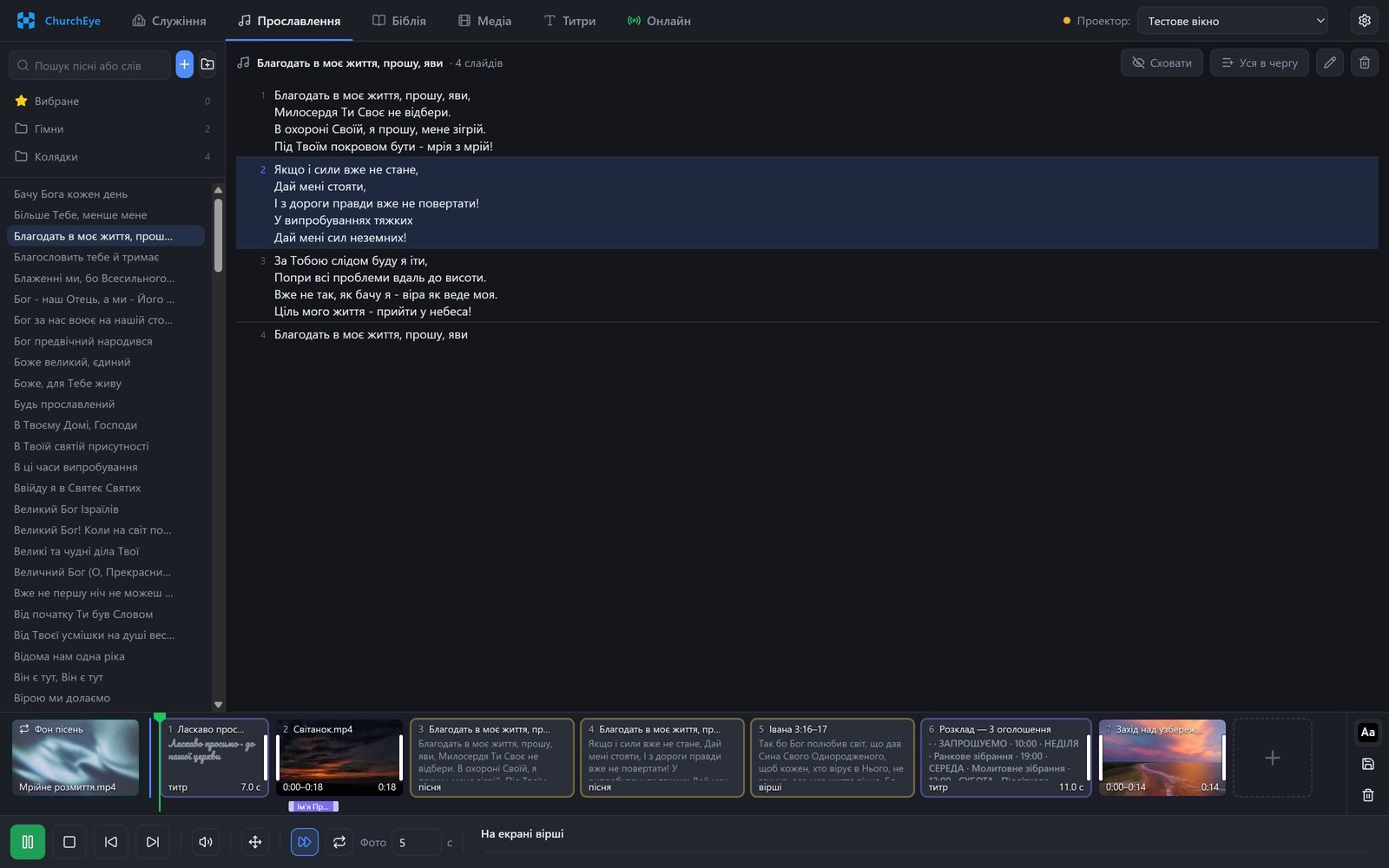Open the text style 'Aa' button
This screenshot has width=1389, height=868.
coord(1368,733)
